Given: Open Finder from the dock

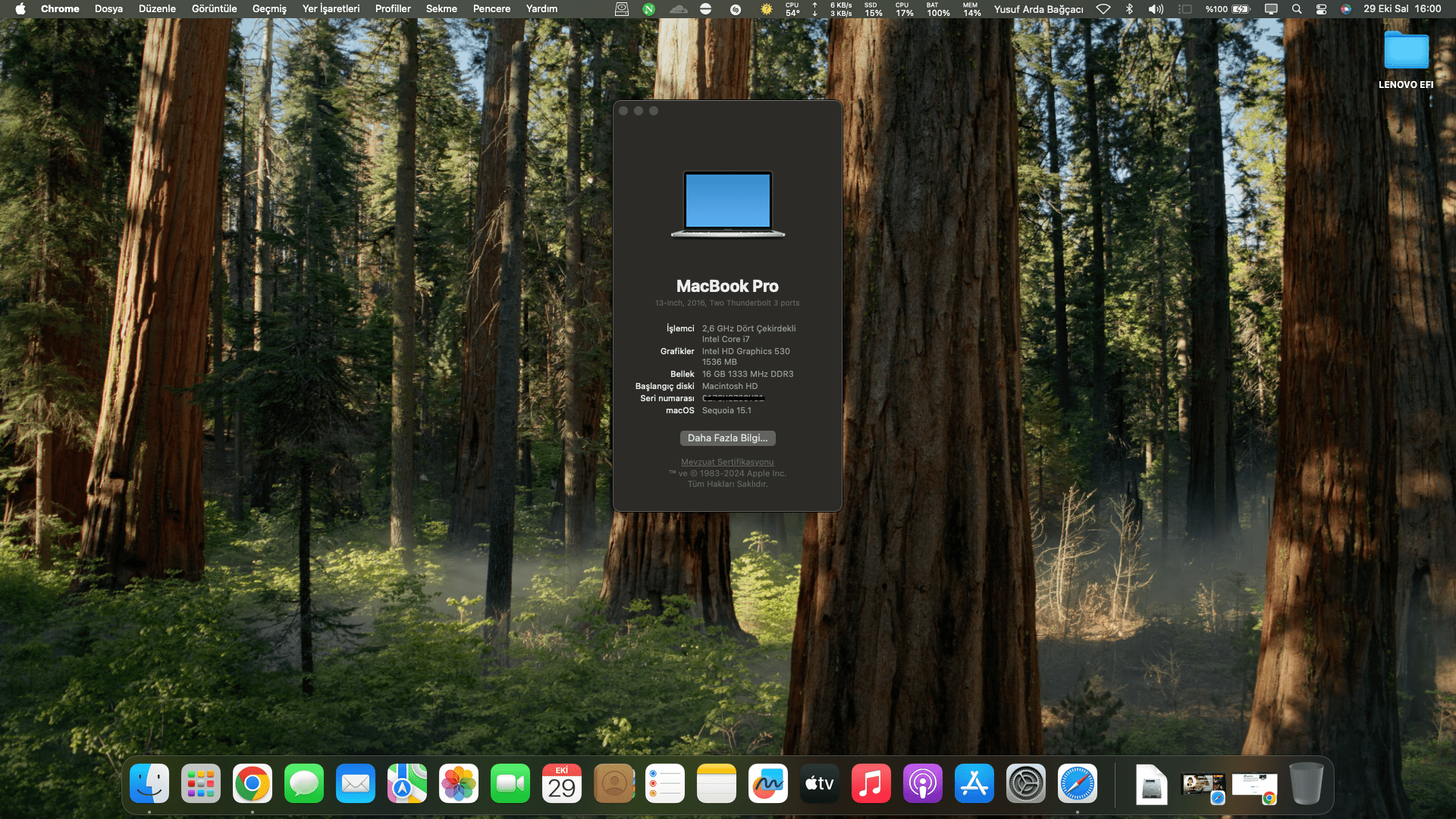Looking at the screenshot, I should [x=149, y=783].
